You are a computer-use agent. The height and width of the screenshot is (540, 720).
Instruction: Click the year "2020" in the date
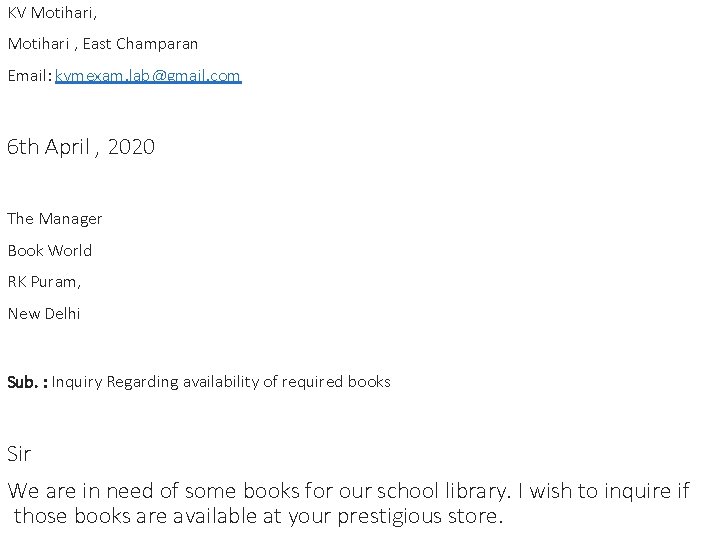coord(131,147)
